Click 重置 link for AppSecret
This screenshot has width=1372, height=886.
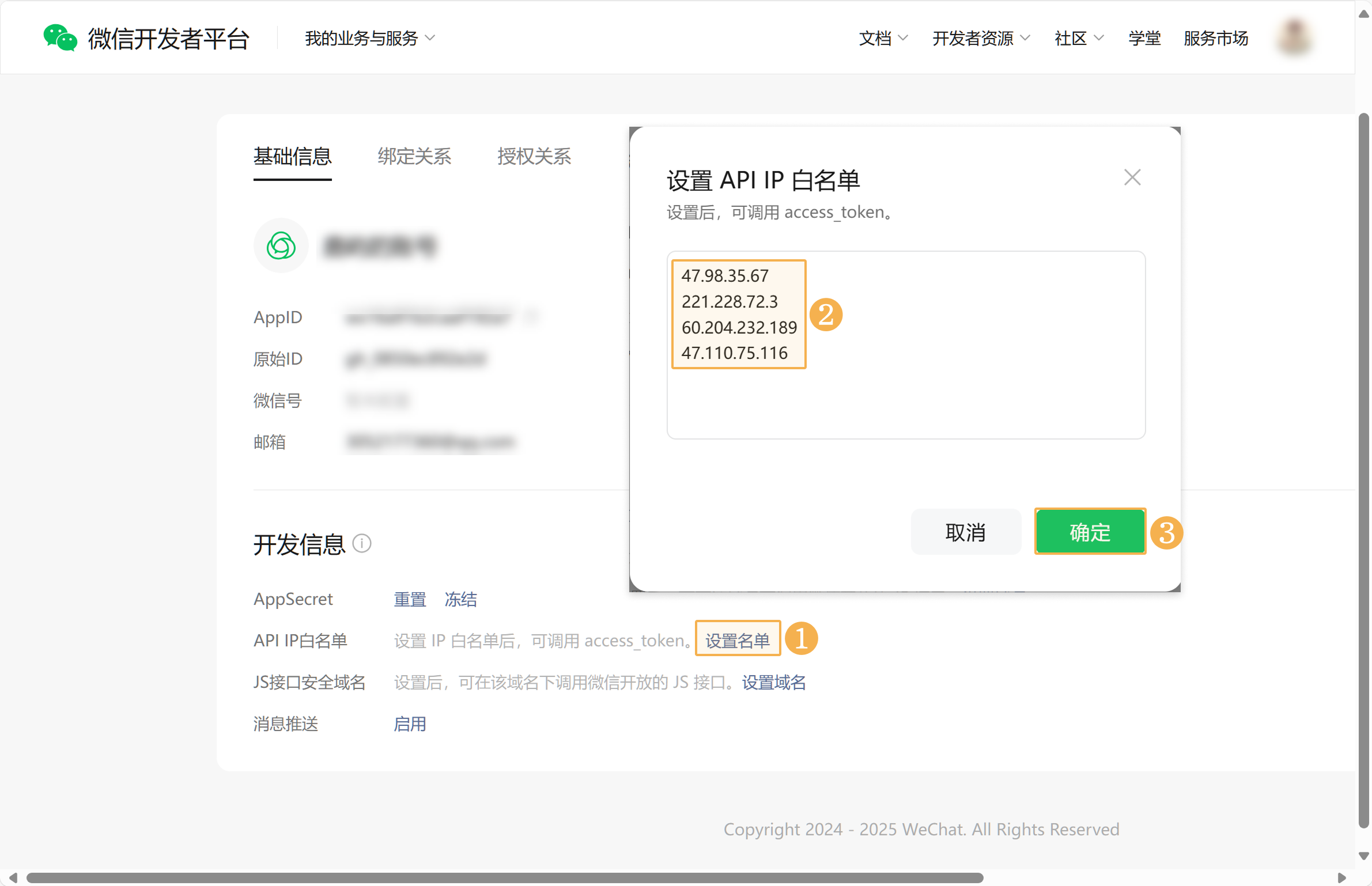click(409, 599)
